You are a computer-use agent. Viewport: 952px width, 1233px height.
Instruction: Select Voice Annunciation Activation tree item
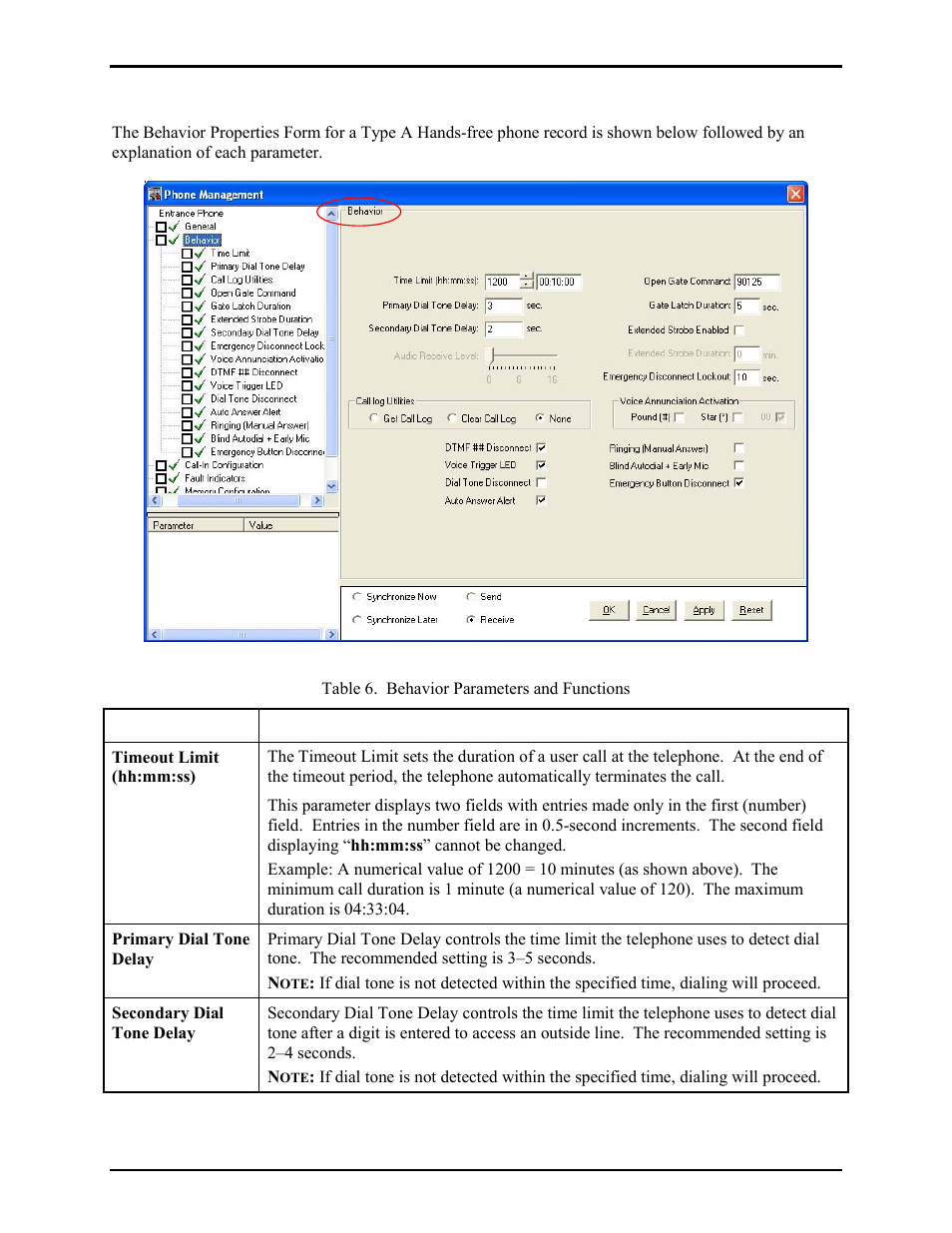(267, 358)
